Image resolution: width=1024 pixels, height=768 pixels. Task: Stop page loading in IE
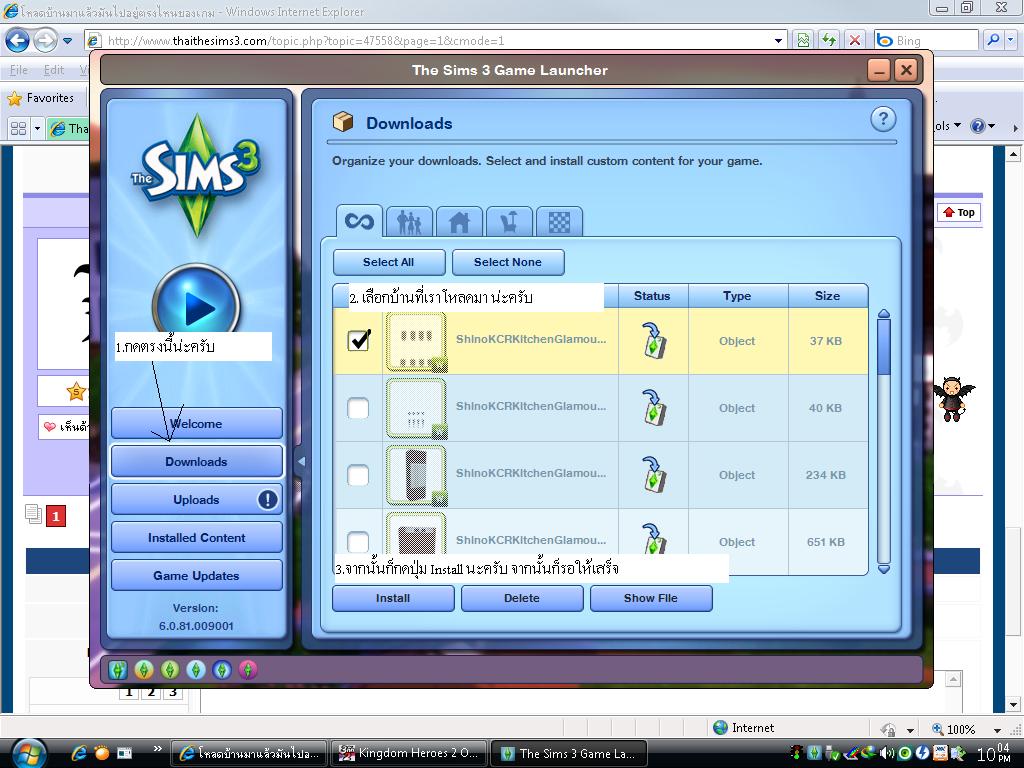(x=854, y=40)
